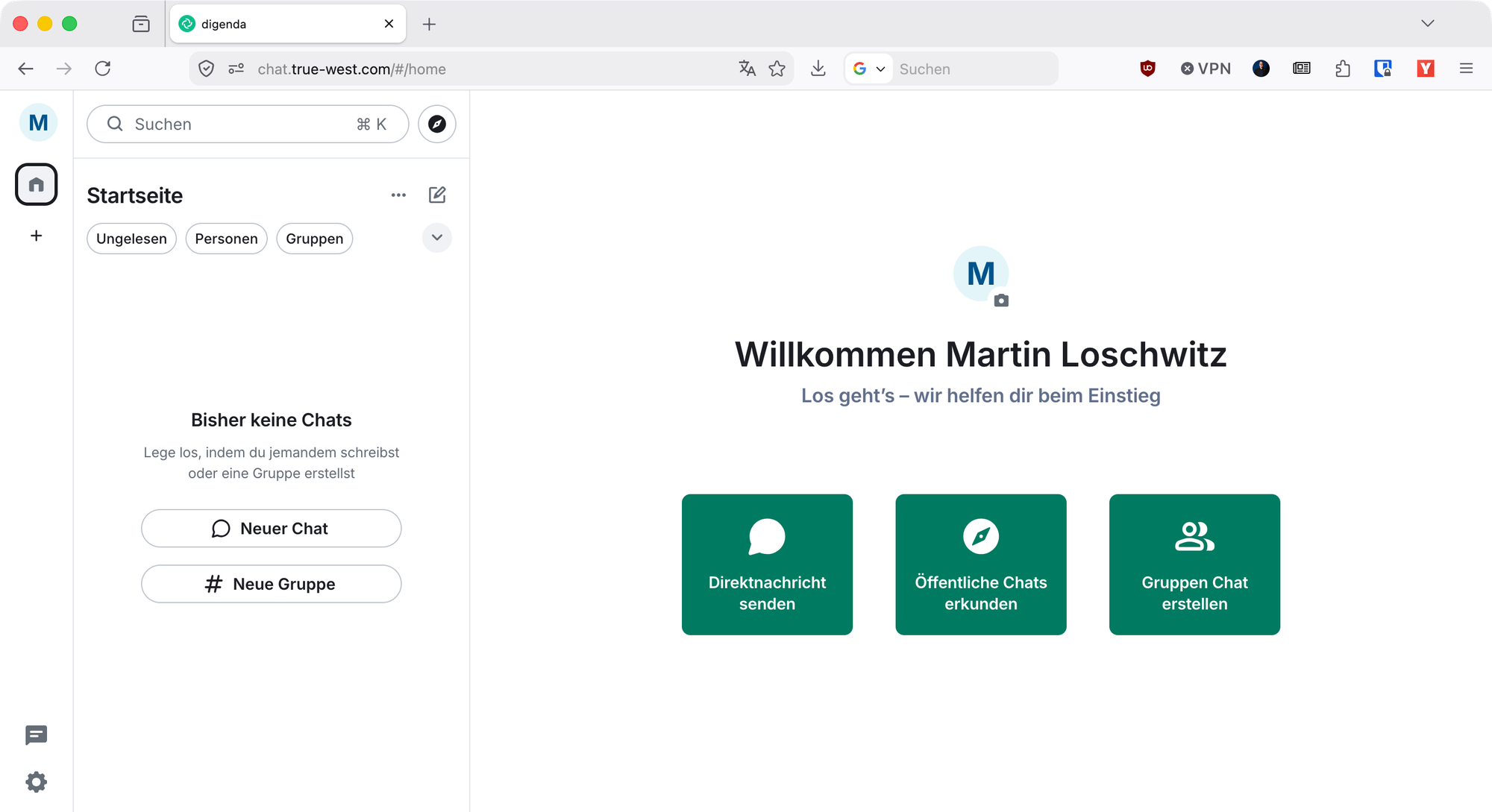This screenshot has height=812, width=1492.
Task: Open list all tabs chevron
Action: pos(1428,24)
